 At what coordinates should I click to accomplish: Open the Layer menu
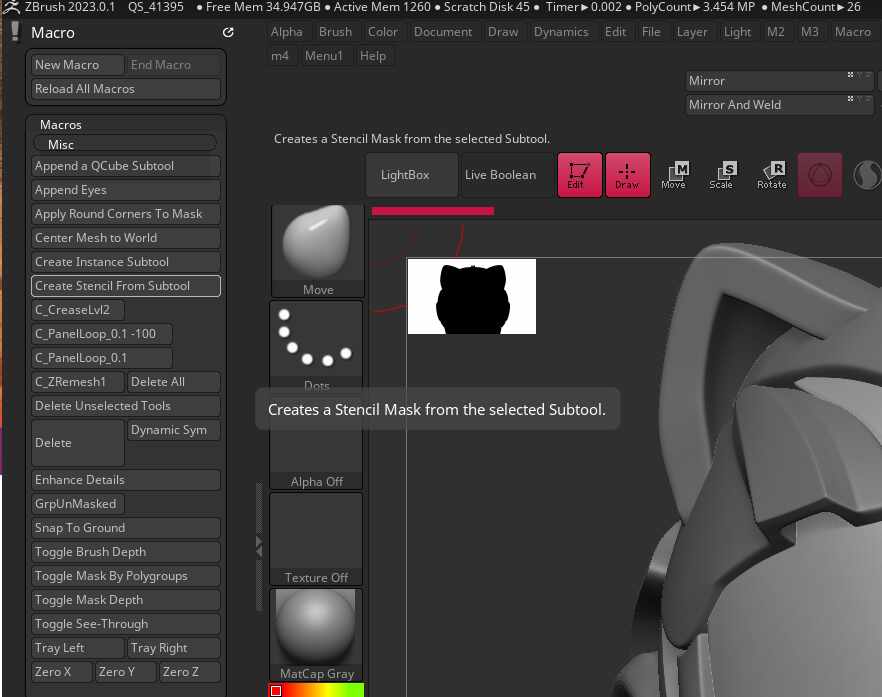[692, 32]
